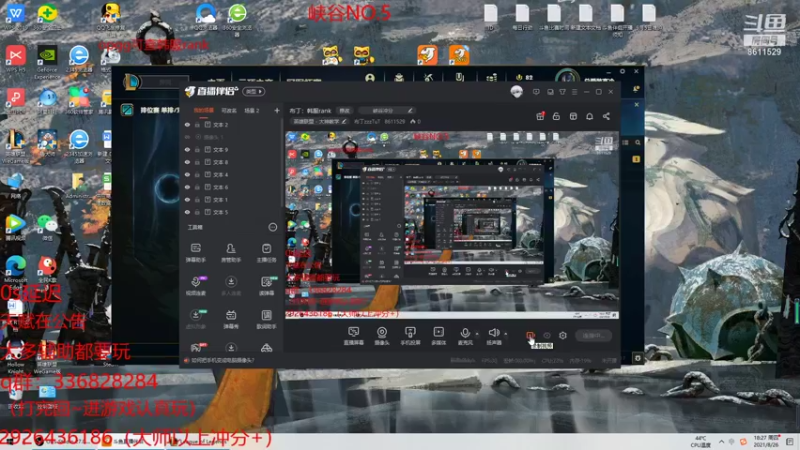This screenshot has width=800, height=450.
Task: Show the hidden 摄像头 1 layer
Action: point(187,137)
